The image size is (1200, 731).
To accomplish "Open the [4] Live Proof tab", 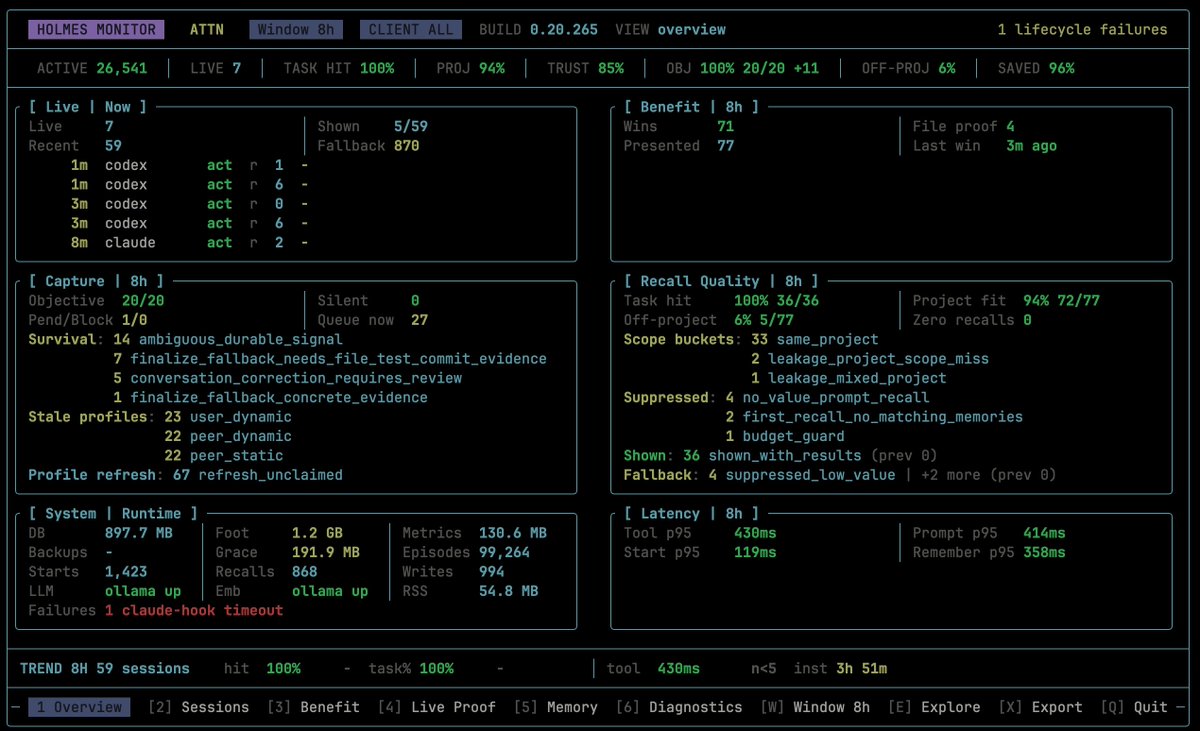I will click(436, 707).
